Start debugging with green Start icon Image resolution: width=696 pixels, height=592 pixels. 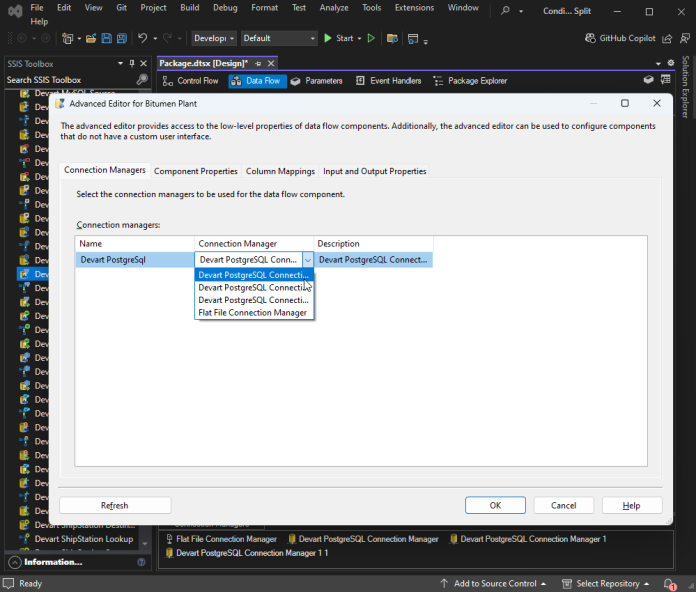point(328,38)
